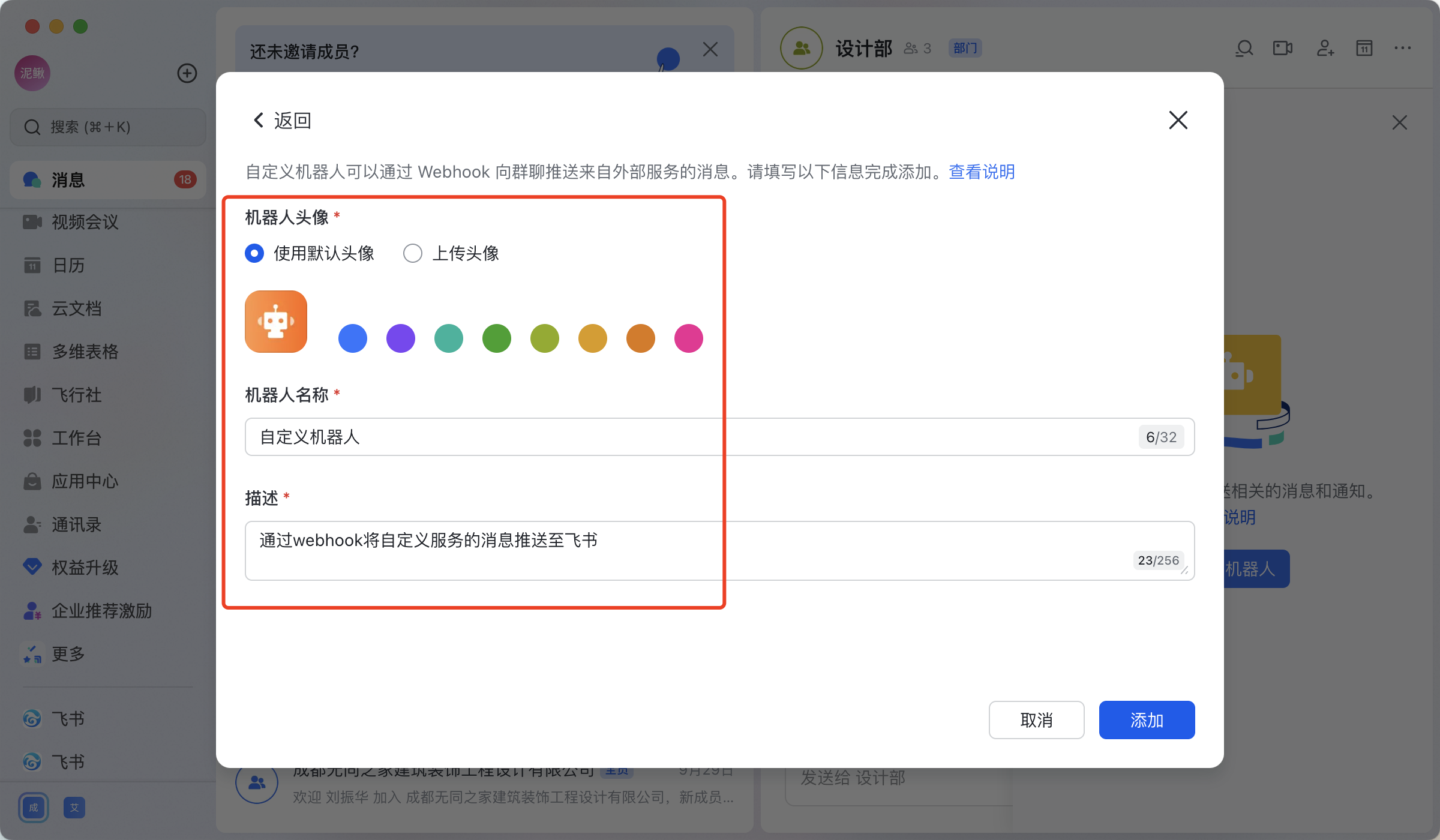This screenshot has width=1440, height=840.
Task: Click the blue 添加 button
Action: coord(1146,720)
